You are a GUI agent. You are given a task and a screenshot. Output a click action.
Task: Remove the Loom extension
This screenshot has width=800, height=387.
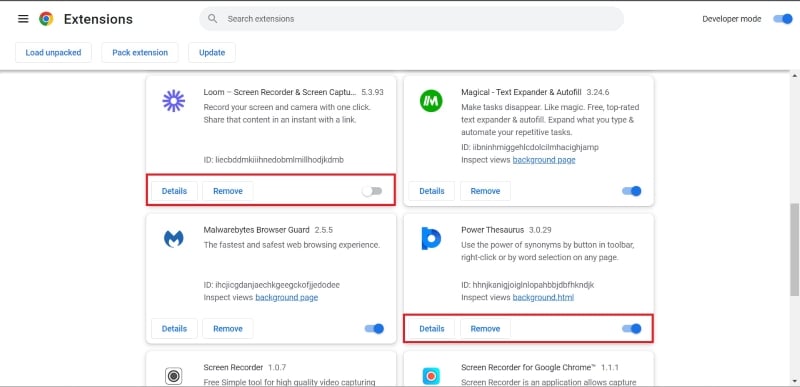click(x=228, y=191)
